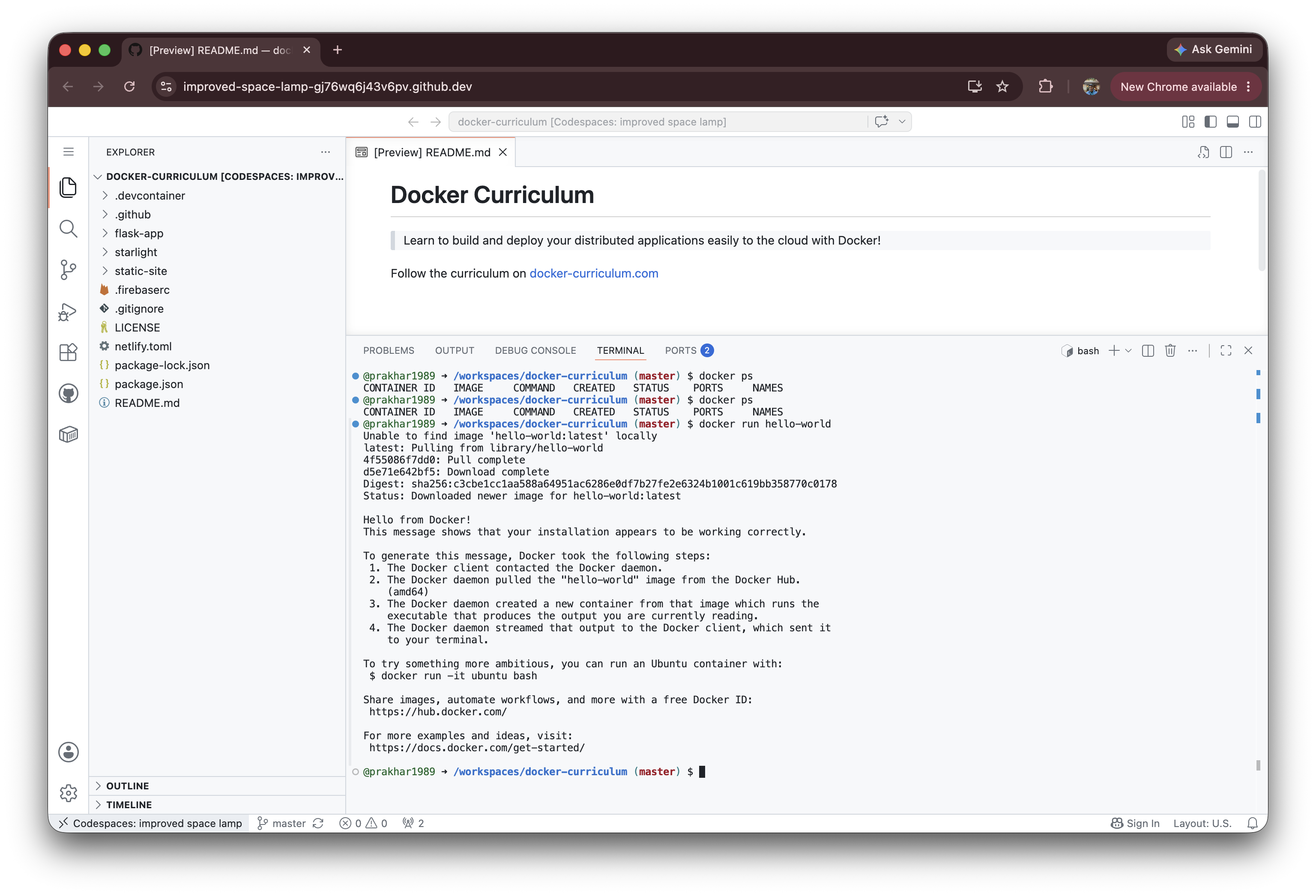Viewport: 1316px width, 896px height.
Task: Go back in editor navigation history
Action: point(413,122)
